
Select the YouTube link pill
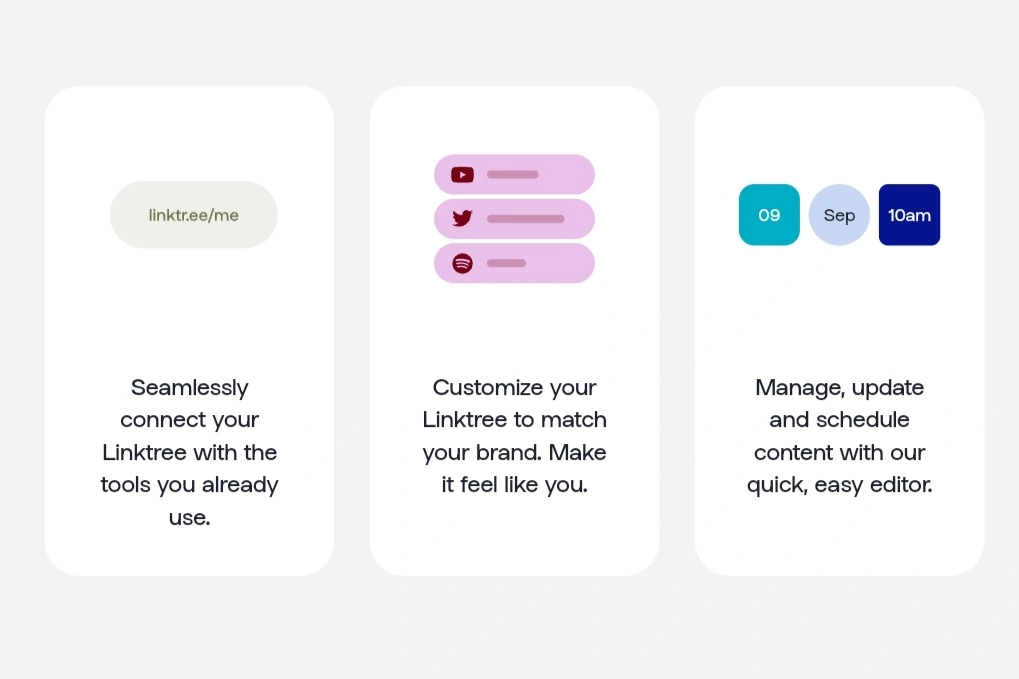coord(514,174)
